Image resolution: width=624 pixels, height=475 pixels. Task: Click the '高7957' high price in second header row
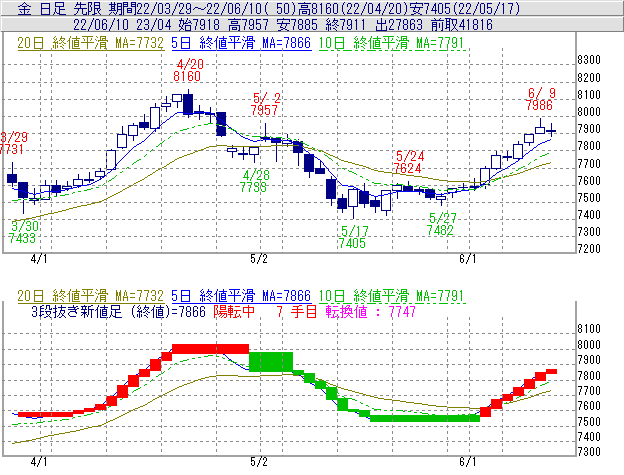click(249, 25)
